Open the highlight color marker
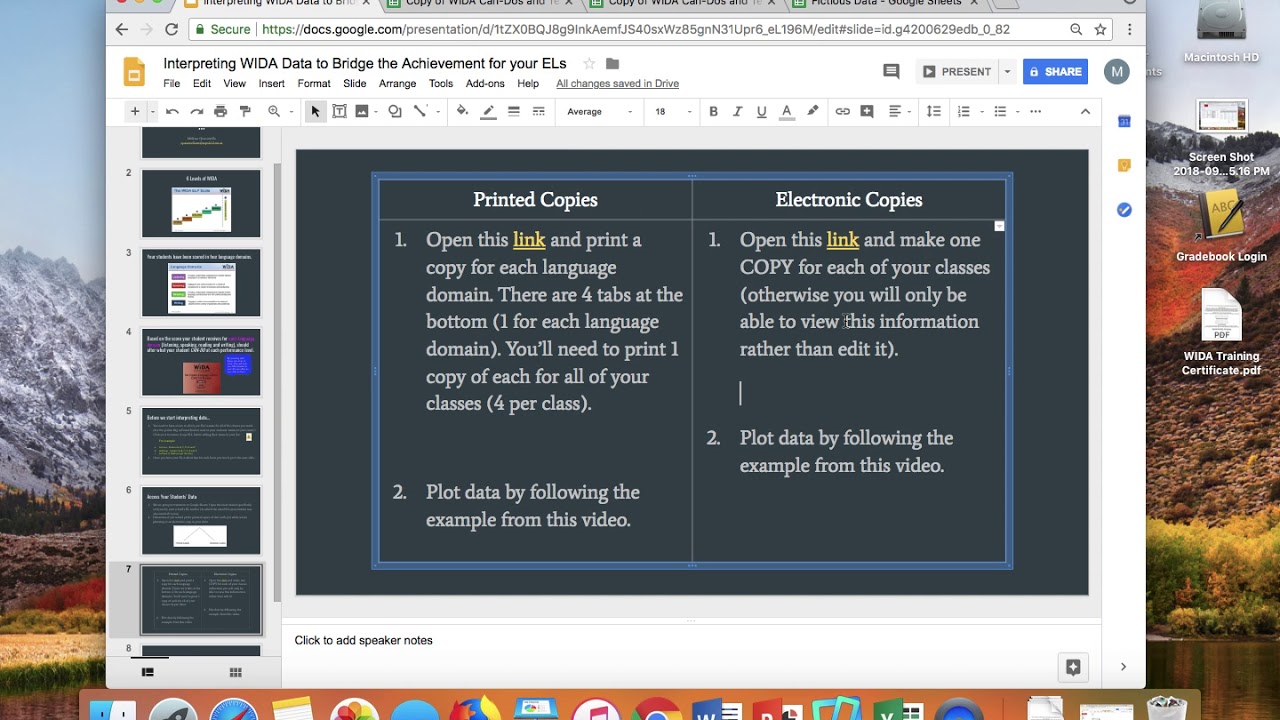 click(x=812, y=111)
